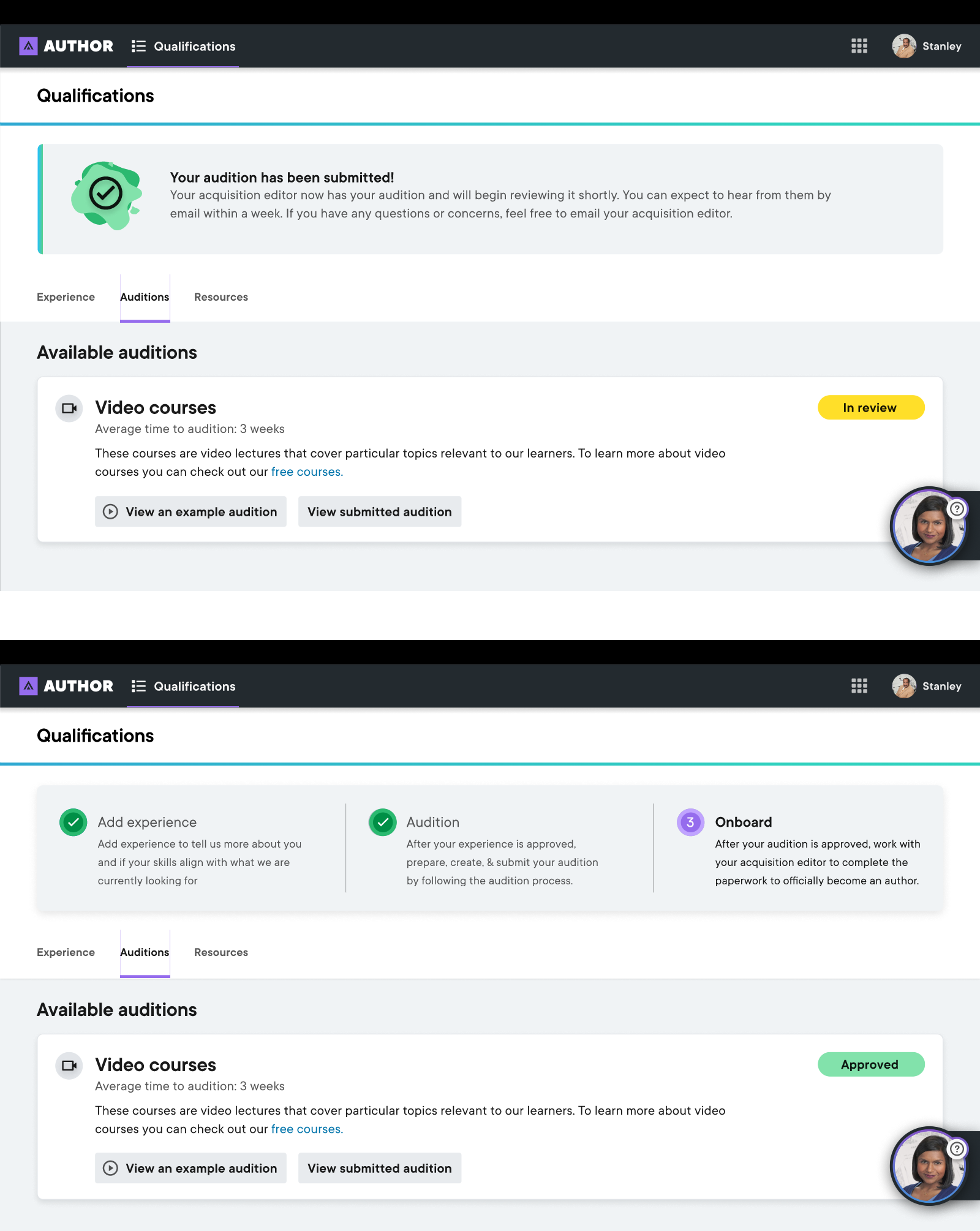
Task: Select the Auditions tab
Action: point(145,297)
